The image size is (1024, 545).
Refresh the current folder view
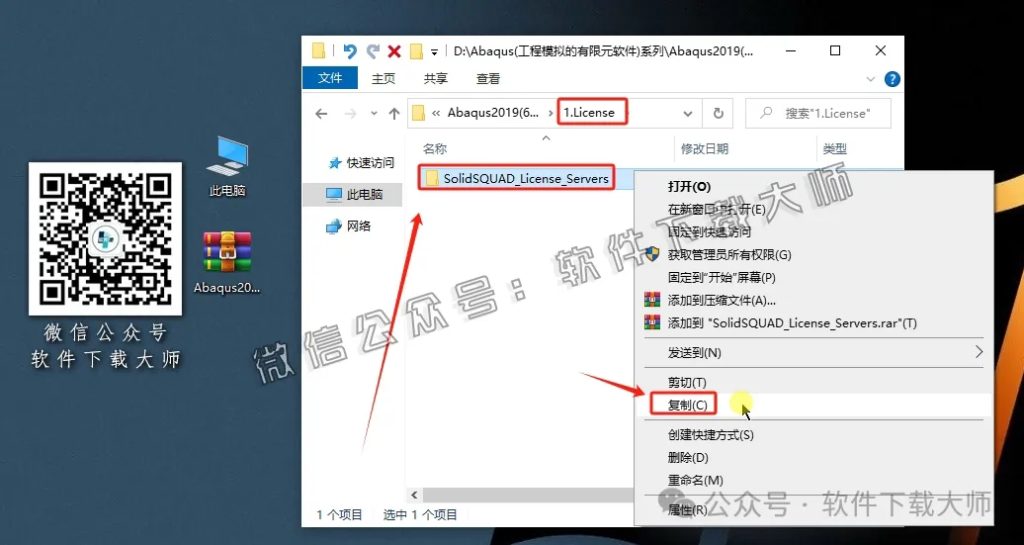click(718, 114)
